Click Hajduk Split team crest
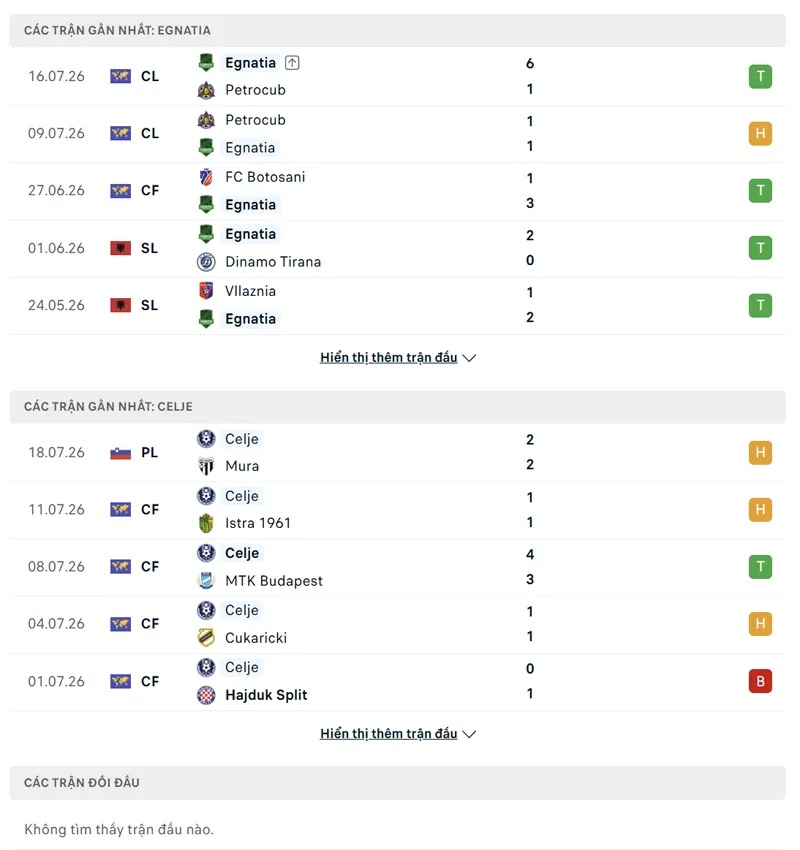 [206, 695]
